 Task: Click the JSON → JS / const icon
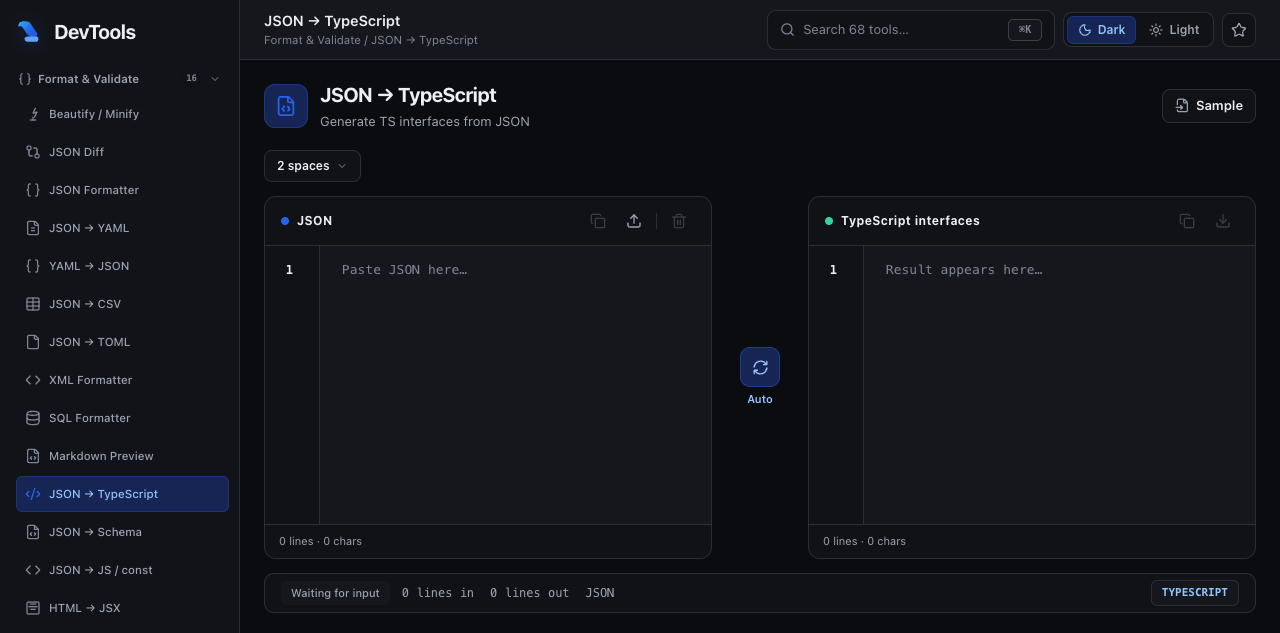(32, 570)
